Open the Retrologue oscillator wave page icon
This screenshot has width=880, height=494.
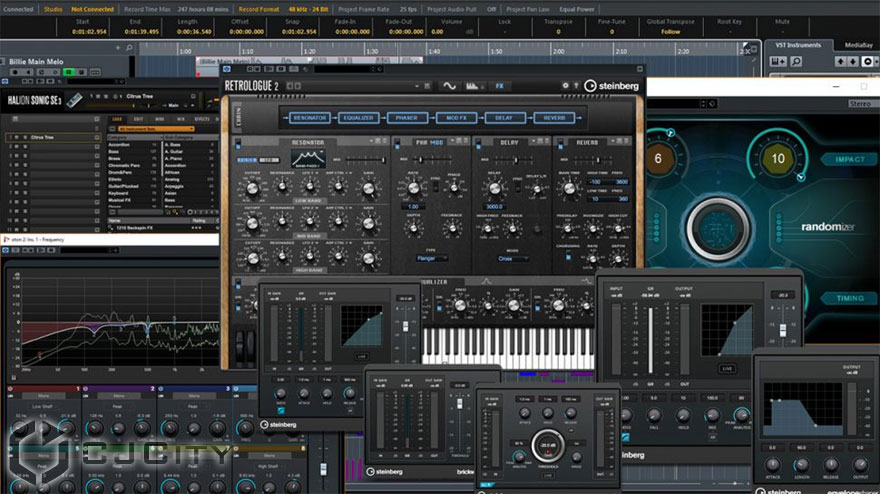point(450,86)
